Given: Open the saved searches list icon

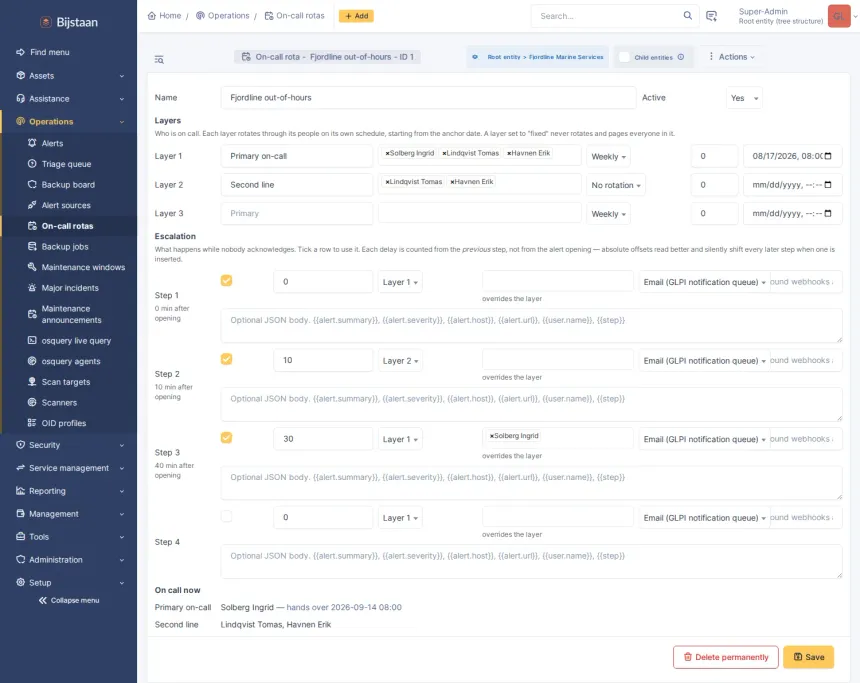Looking at the screenshot, I should pos(711,16).
